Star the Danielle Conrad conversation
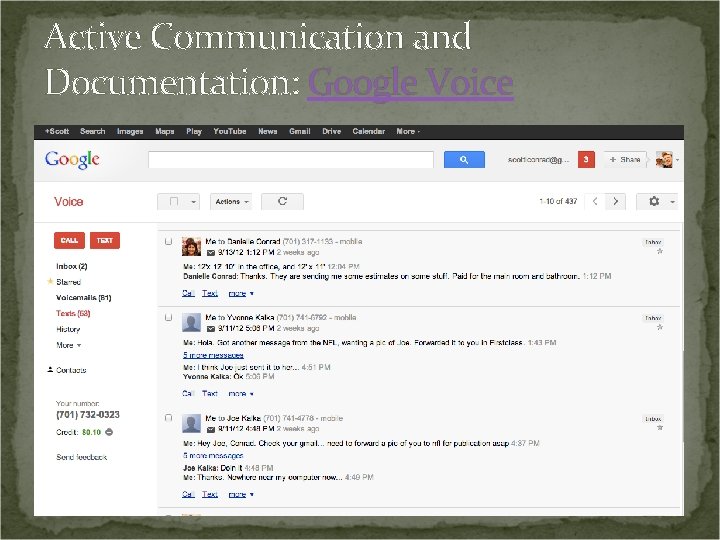 tap(660, 251)
